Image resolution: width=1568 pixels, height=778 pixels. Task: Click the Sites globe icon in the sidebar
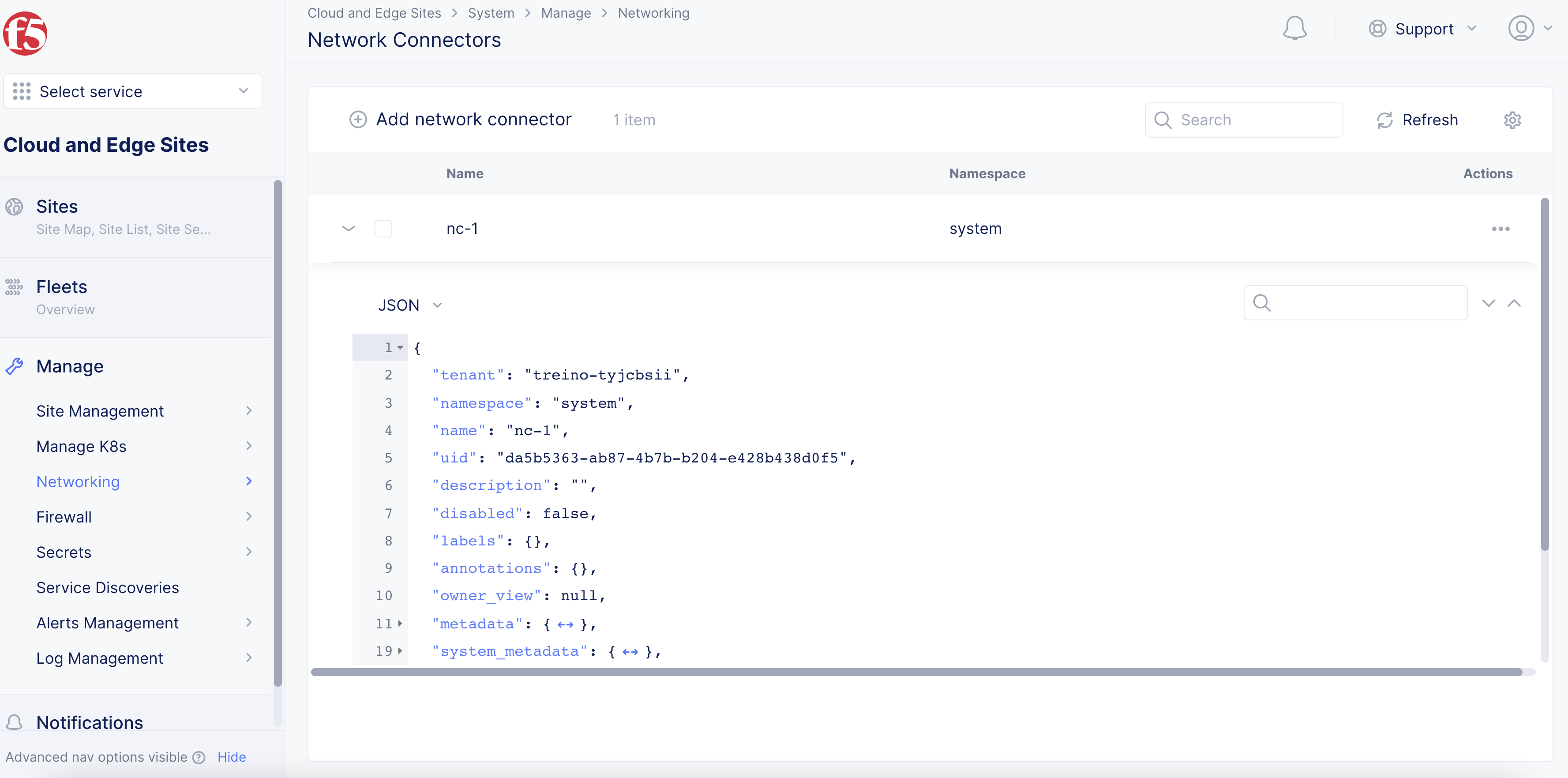tap(14, 207)
